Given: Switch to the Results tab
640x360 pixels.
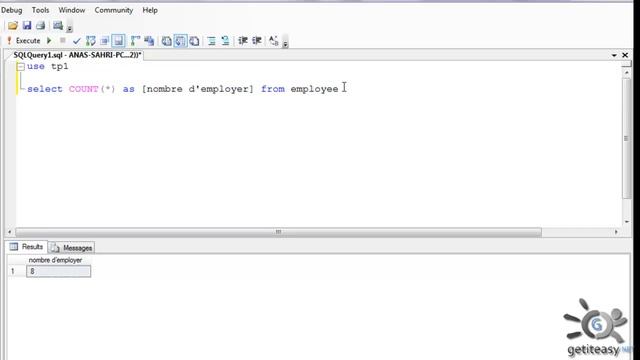Looking at the screenshot, I should point(27,247).
